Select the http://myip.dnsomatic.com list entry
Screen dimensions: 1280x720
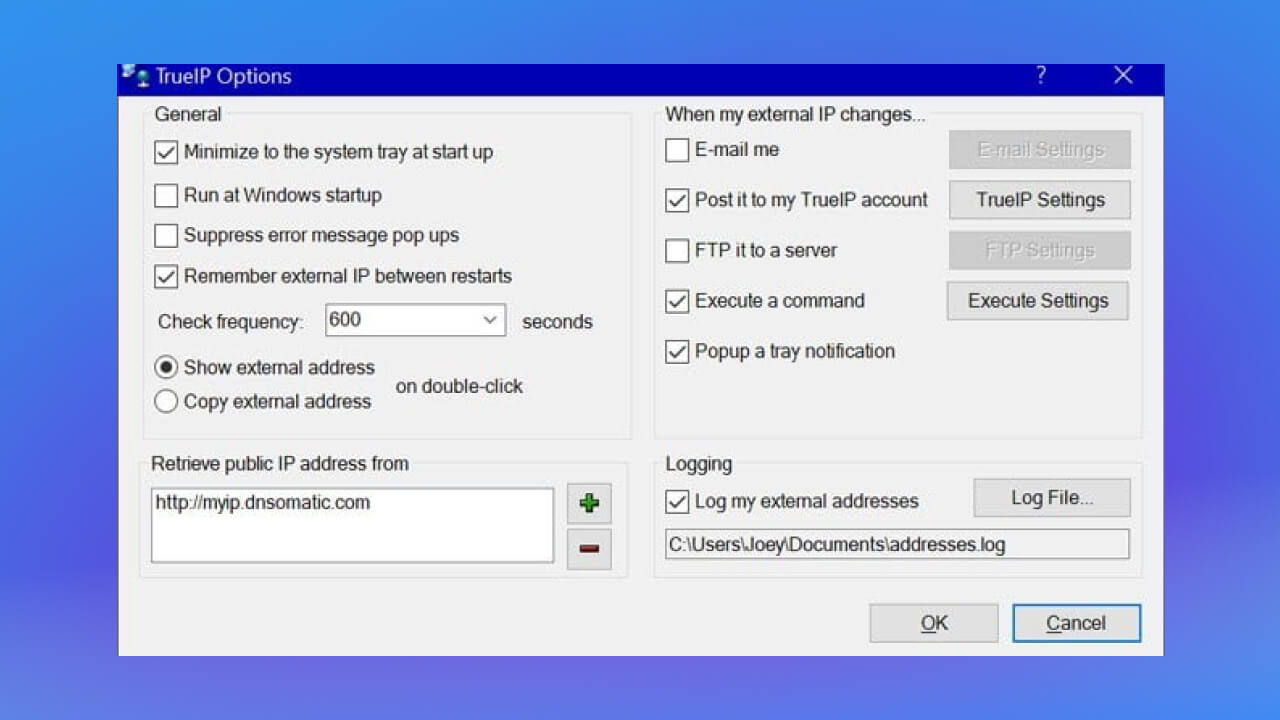(x=263, y=503)
